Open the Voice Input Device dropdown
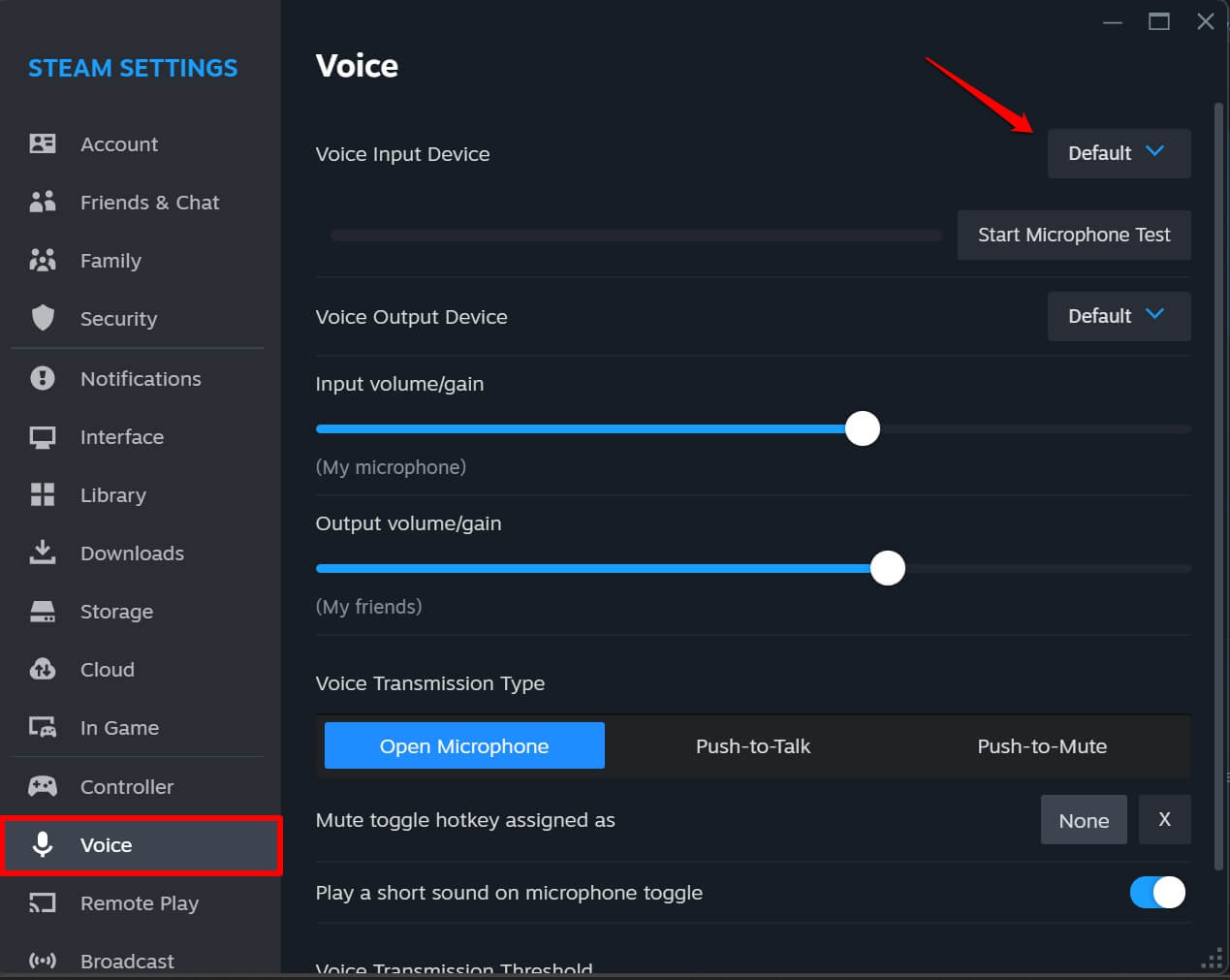The height and width of the screenshot is (980, 1230). point(1119,153)
